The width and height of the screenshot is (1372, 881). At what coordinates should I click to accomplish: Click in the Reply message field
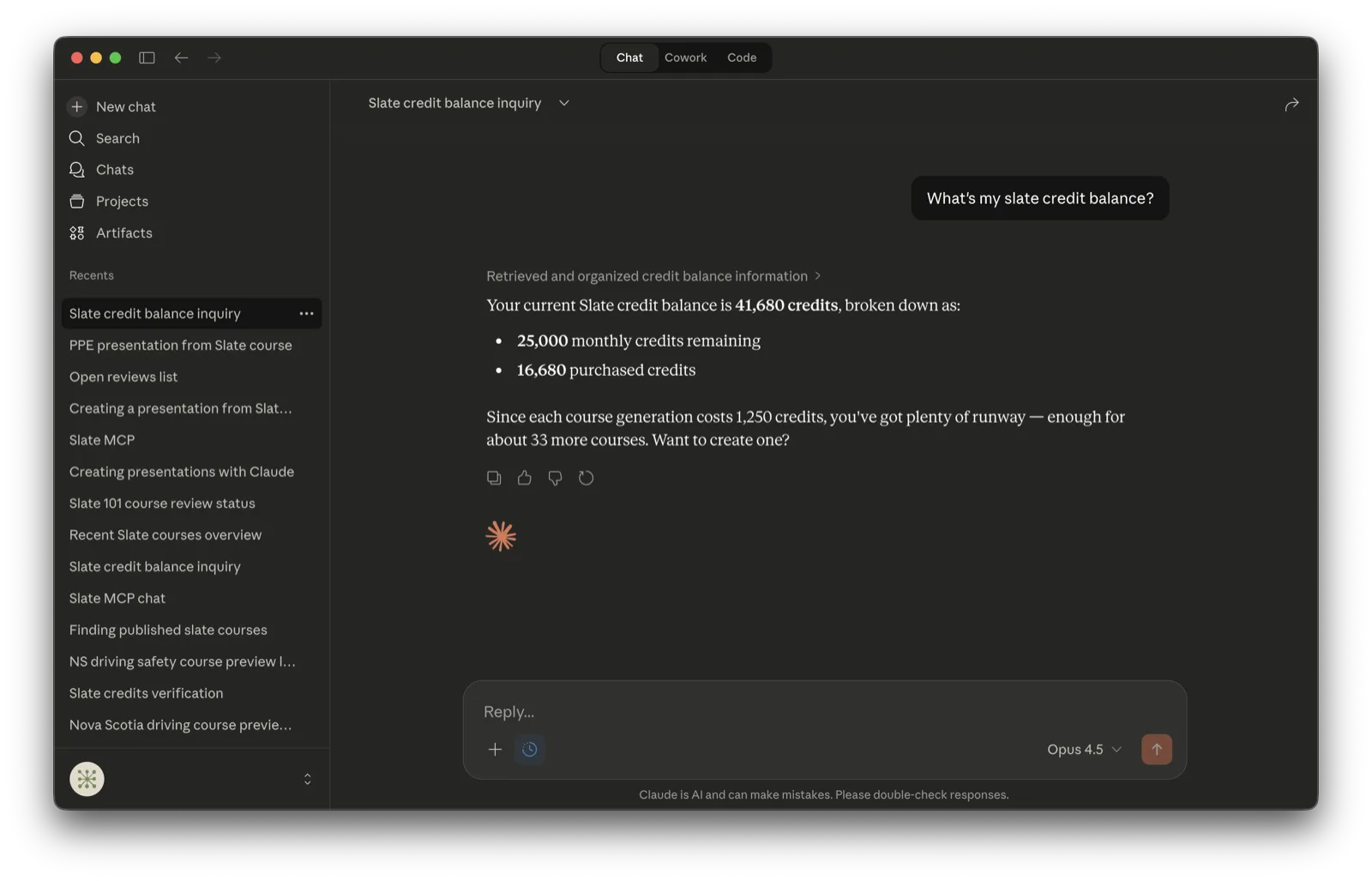823,712
